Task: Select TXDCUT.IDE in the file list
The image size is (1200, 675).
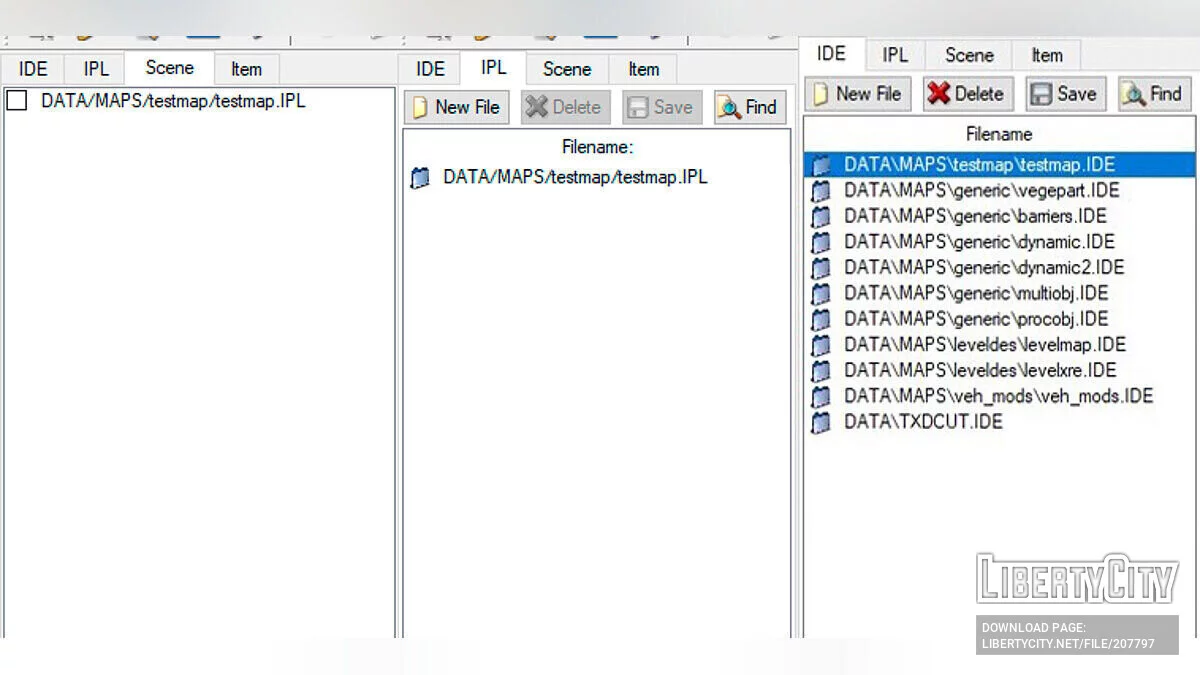Action: point(922,422)
